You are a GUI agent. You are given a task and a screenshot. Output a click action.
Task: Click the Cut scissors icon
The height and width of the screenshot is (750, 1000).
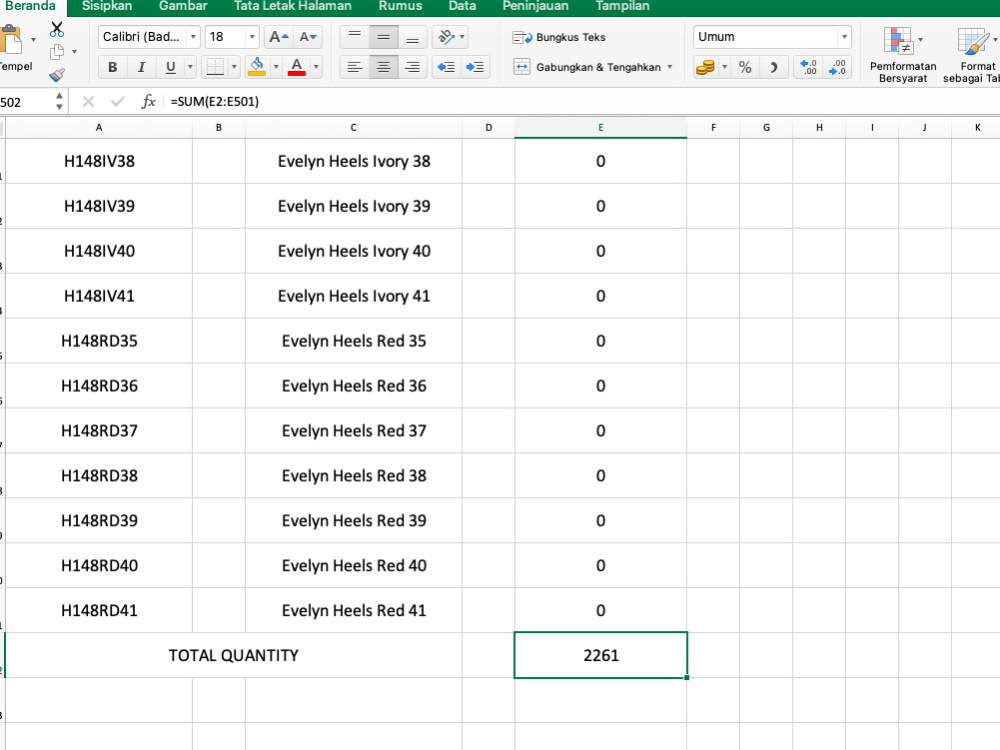[57, 29]
